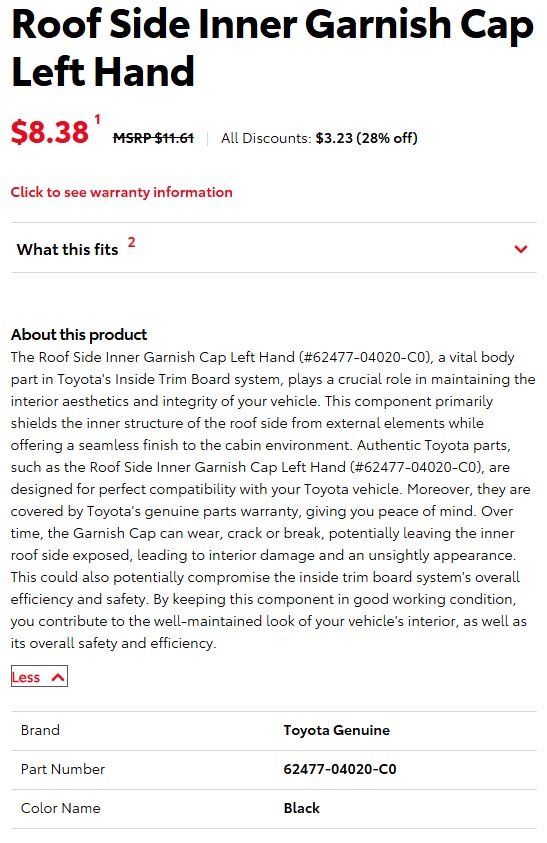Click the struck-through MSRP $11.61
The width and height of the screenshot is (547, 843).
point(153,139)
